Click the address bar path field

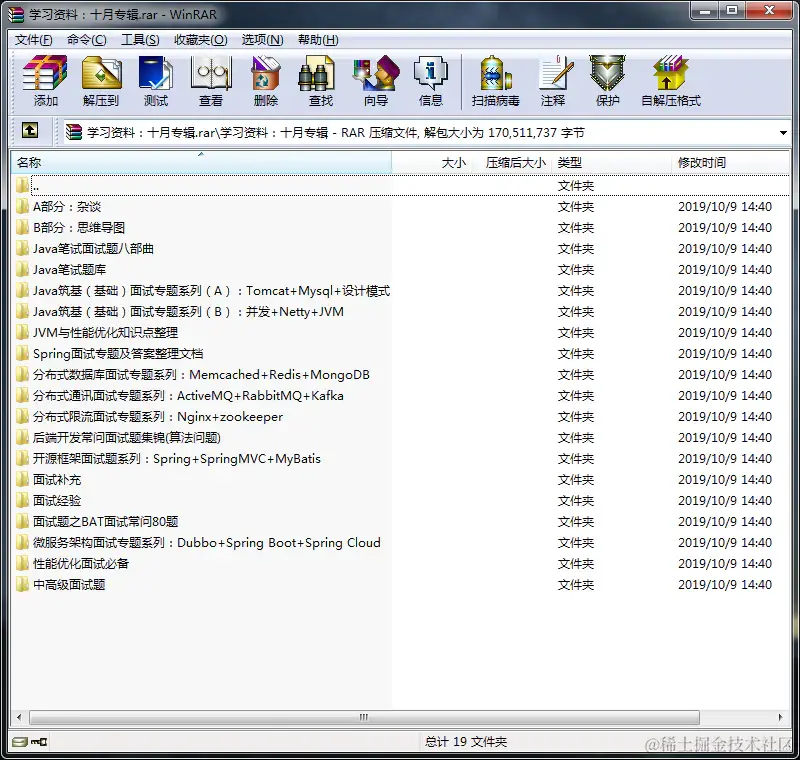(x=418, y=133)
